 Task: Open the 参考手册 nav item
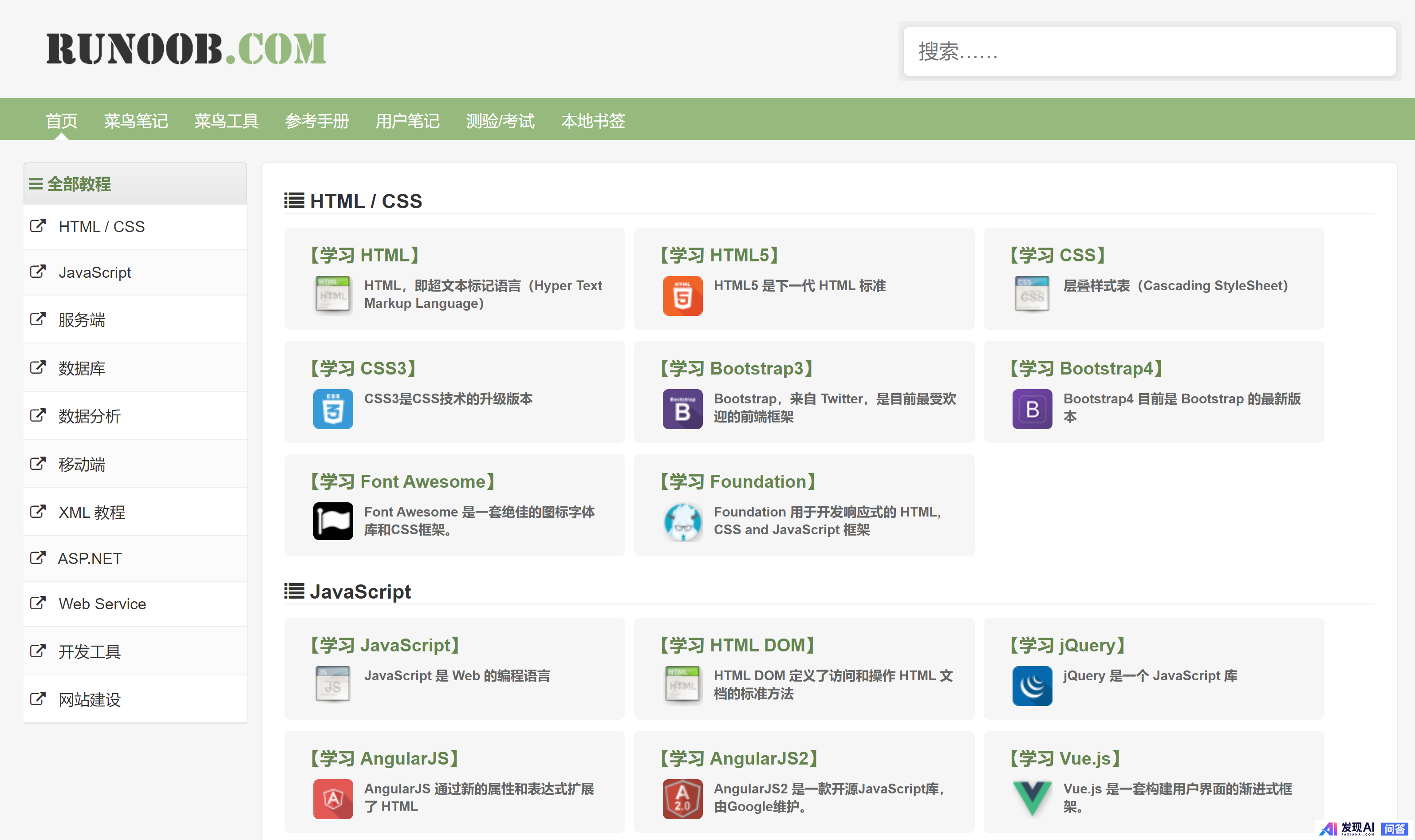pyautogui.click(x=317, y=121)
